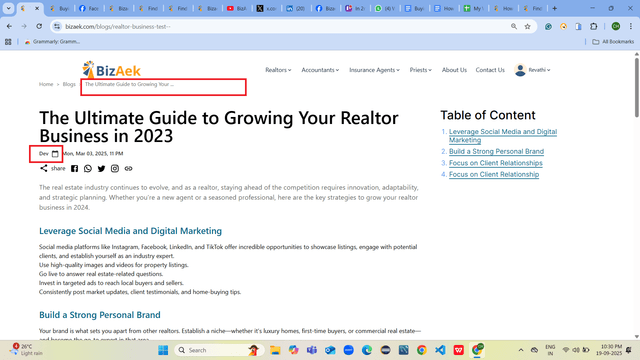
Task: Share the article via the Instagram icon
Action: click(x=115, y=169)
